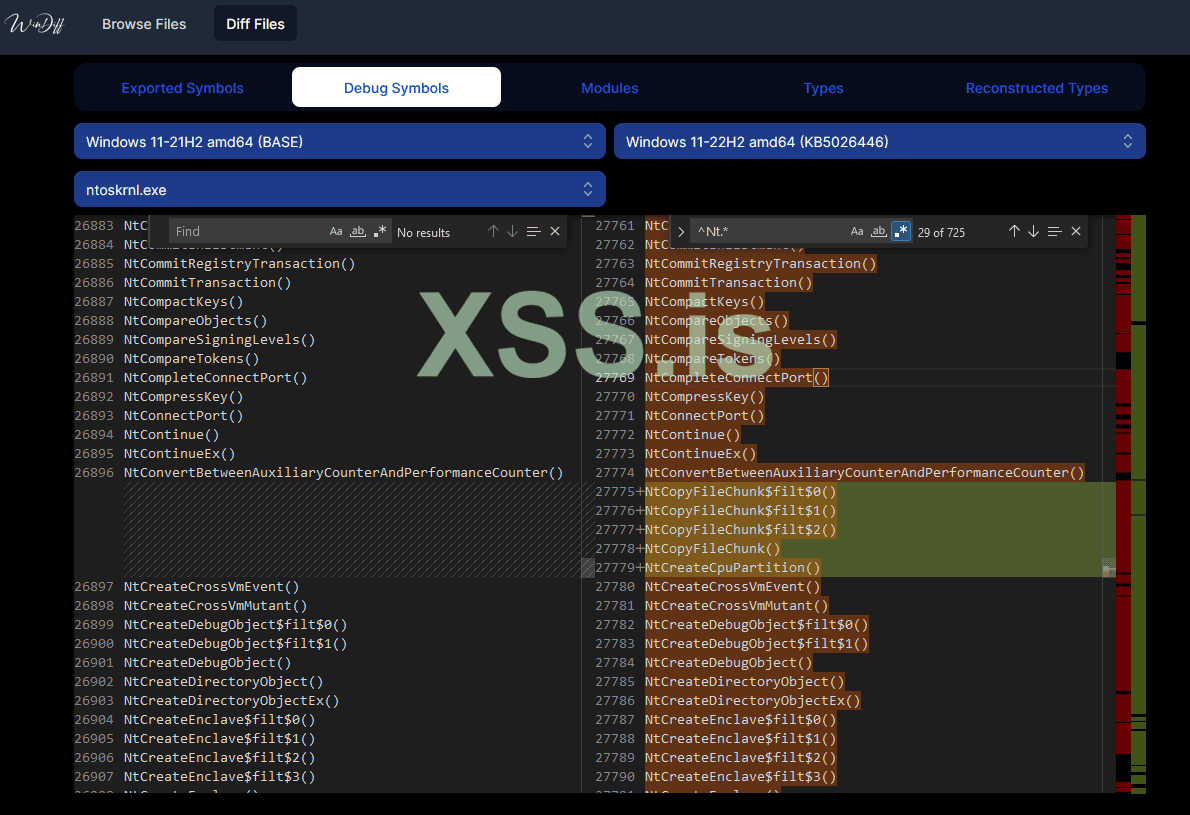Toggle Match Whole Word beside ^Nt.* search

click(879, 231)
